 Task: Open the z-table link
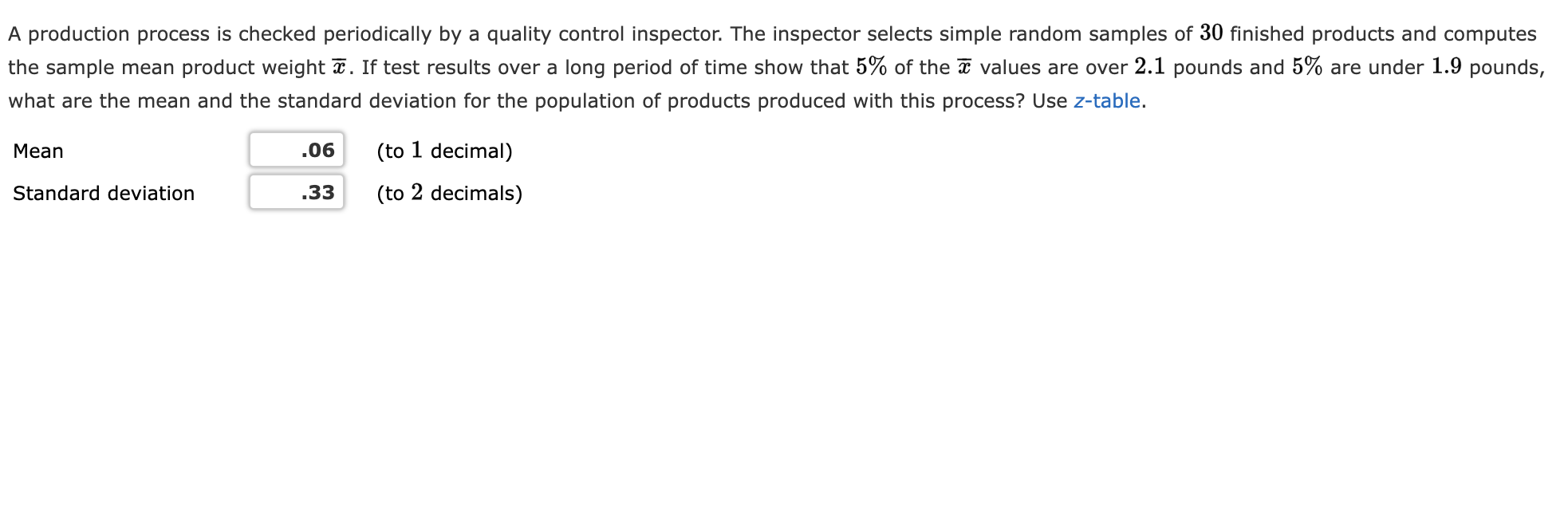pyautogui.click(x=1107, y=101)
